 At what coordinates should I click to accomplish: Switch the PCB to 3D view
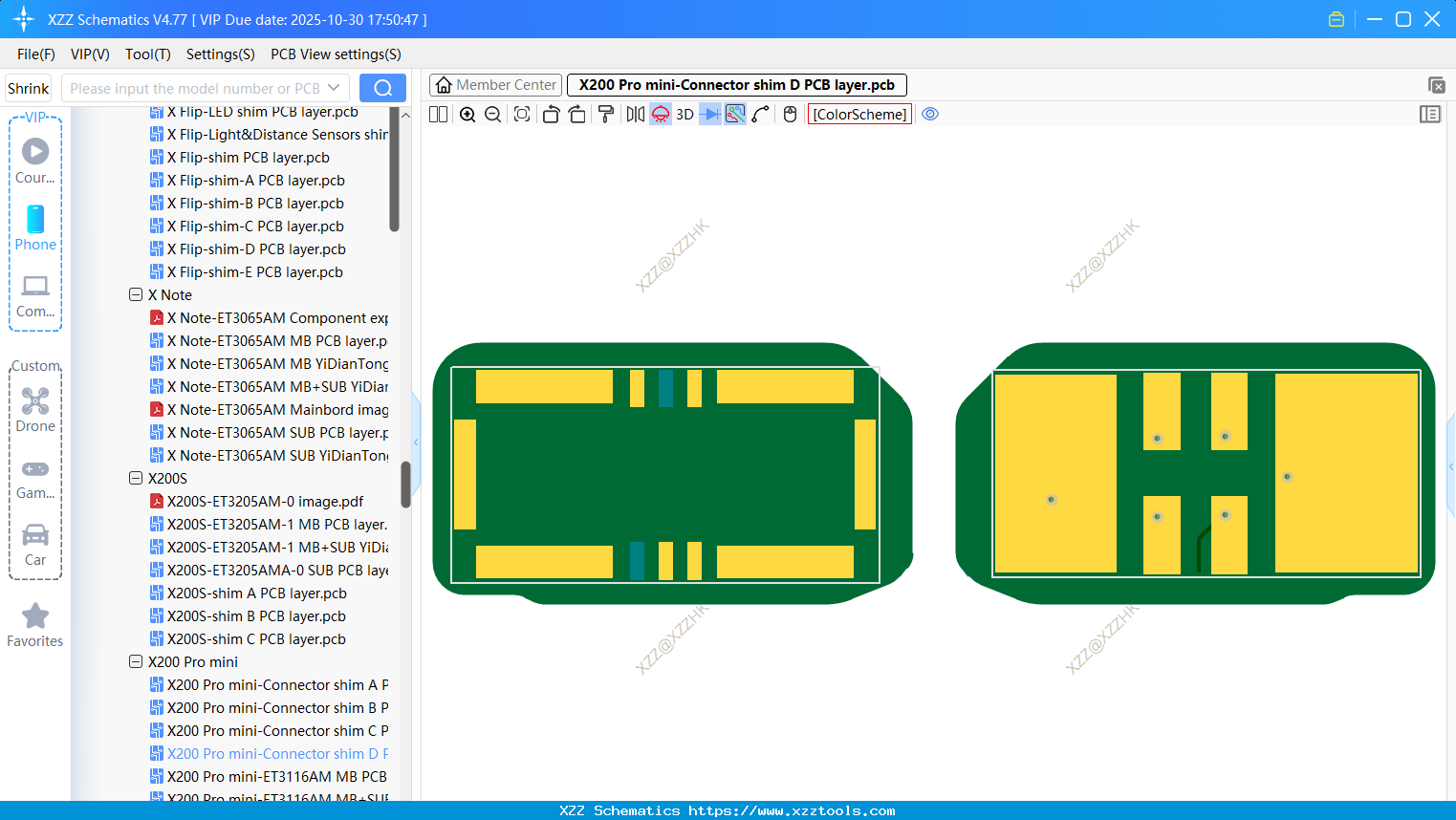coord(684,114)
